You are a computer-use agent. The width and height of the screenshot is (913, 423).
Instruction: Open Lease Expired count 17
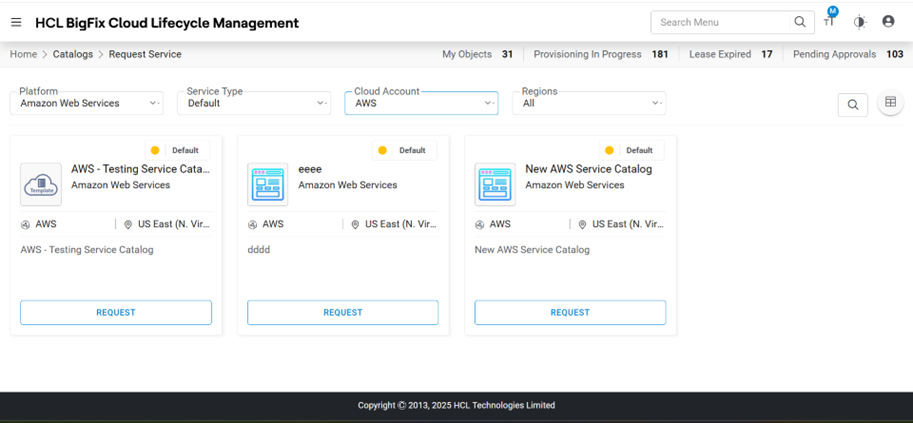pyautogui.click(x=731, y=54)
